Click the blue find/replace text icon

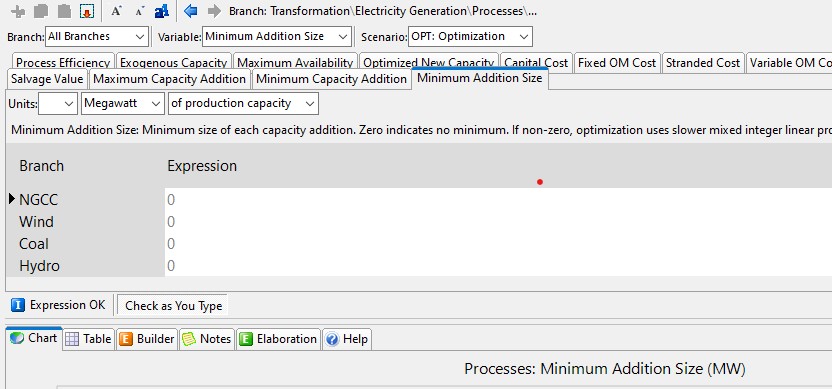[x=161, y=11]
